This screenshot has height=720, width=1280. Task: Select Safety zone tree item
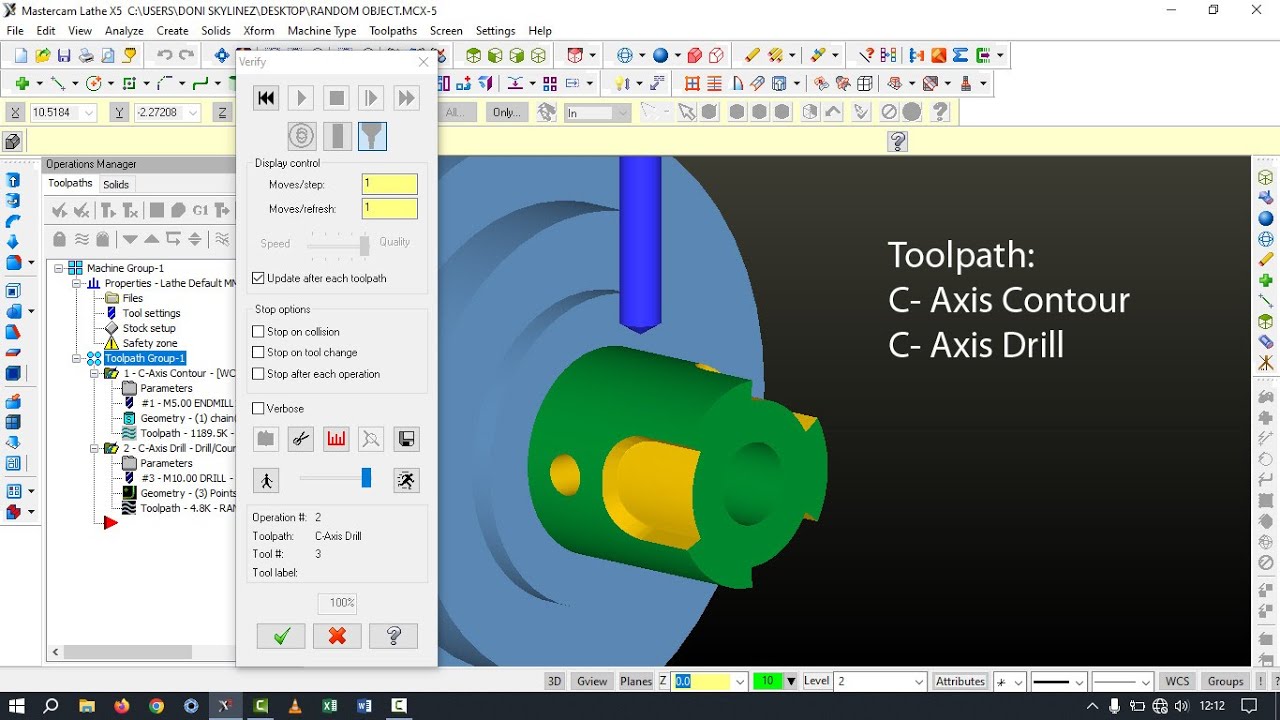149,343
